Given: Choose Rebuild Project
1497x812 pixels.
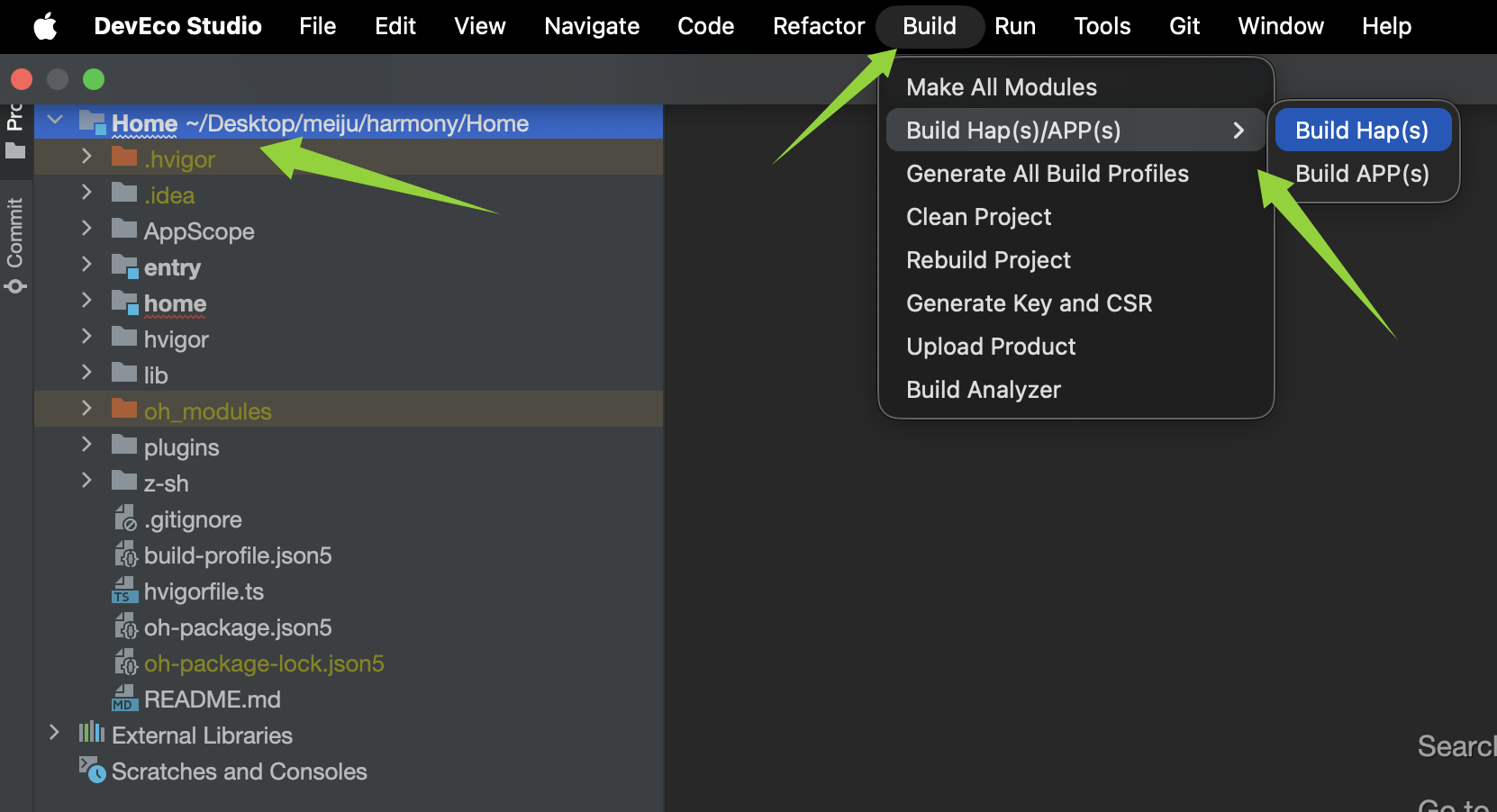Looking at the screenshot, I should tap(1076, 260).
